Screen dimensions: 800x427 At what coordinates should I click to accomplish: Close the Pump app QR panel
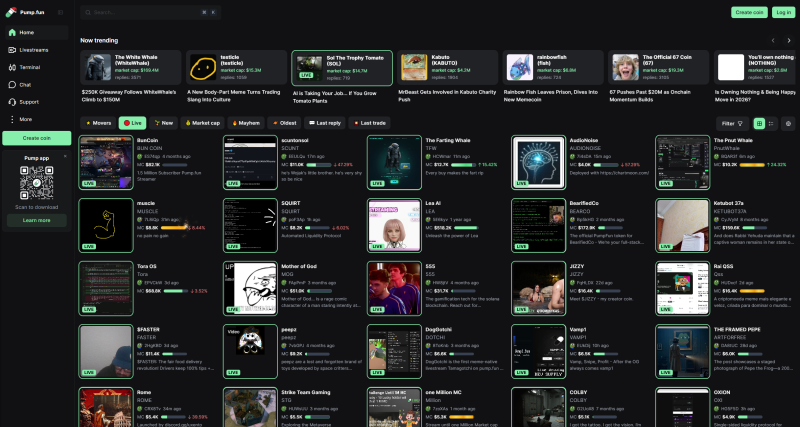click(65, 156)
